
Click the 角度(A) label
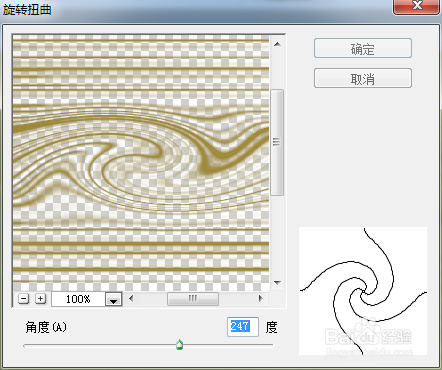coord(46,327)
